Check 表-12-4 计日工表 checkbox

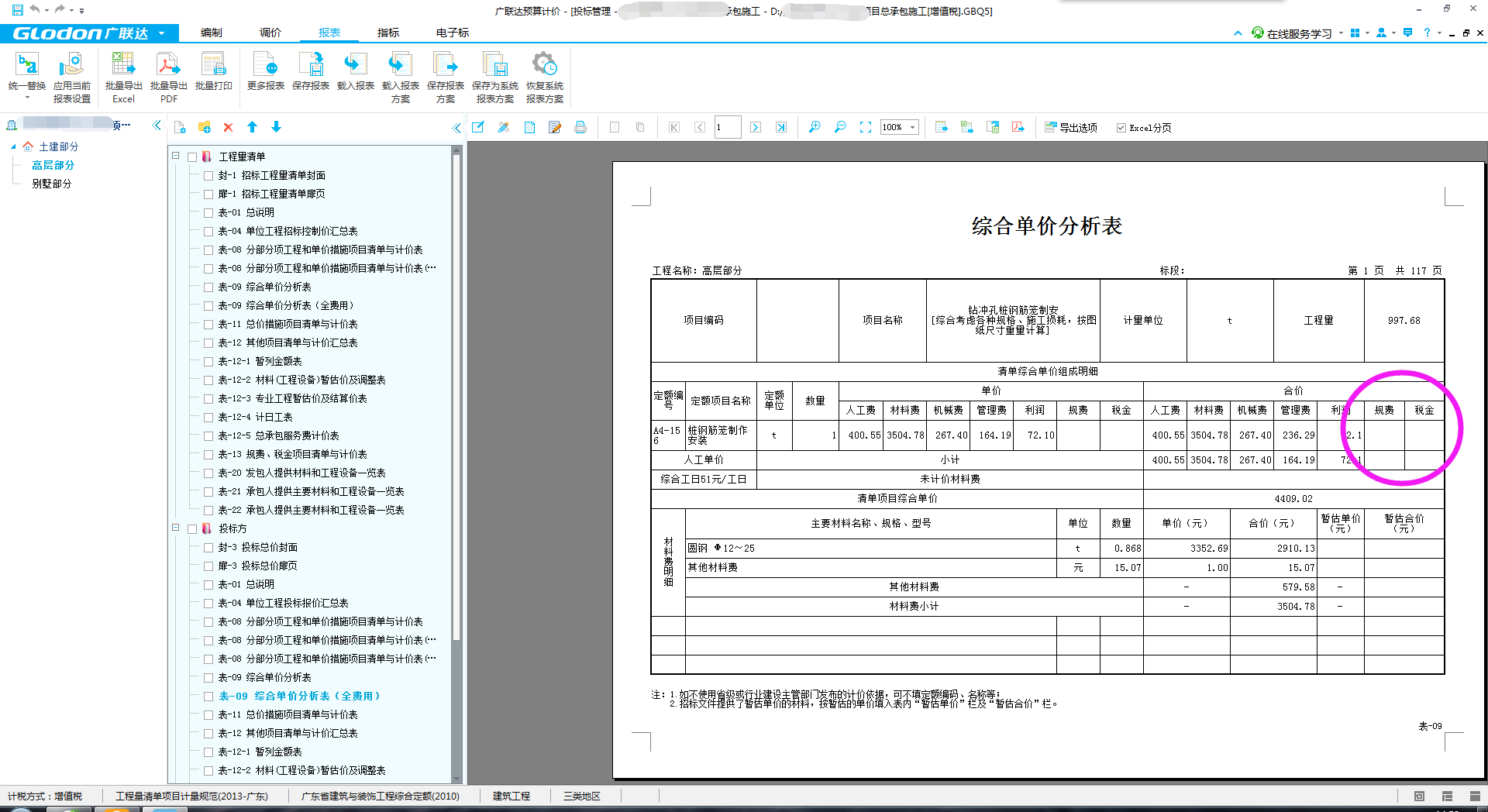[208, 417]
